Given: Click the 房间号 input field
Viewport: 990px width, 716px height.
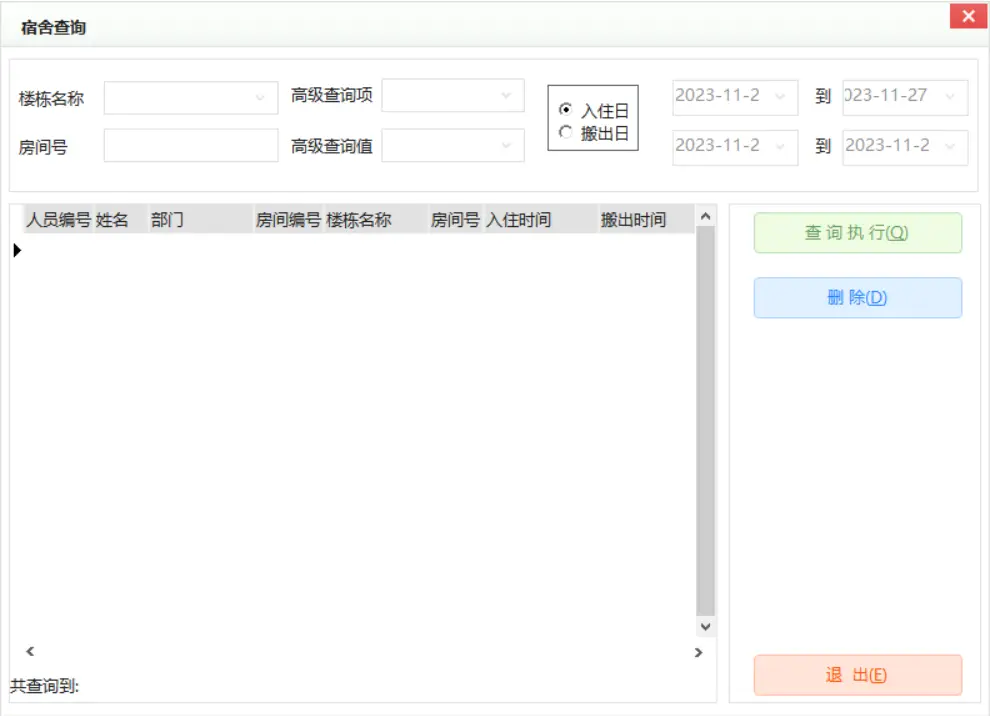Looking at the screenshot, I should [190, 146].
